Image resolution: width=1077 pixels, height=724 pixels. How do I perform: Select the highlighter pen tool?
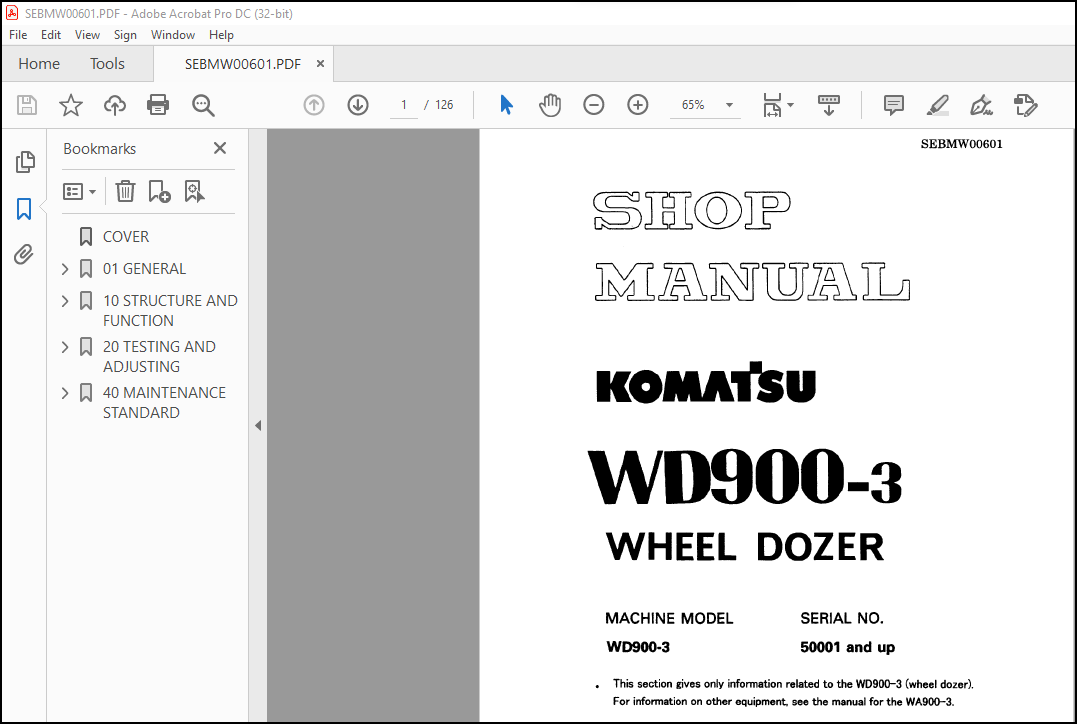coord(938,105)
